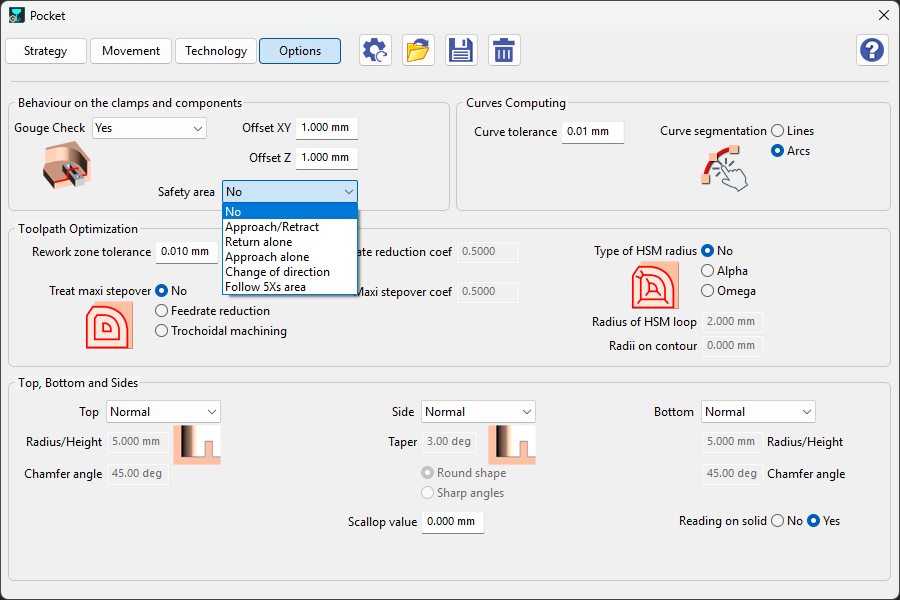Click the gear settings icon in toolbar
Screen dimensions: 900x600
coord(375,51)
